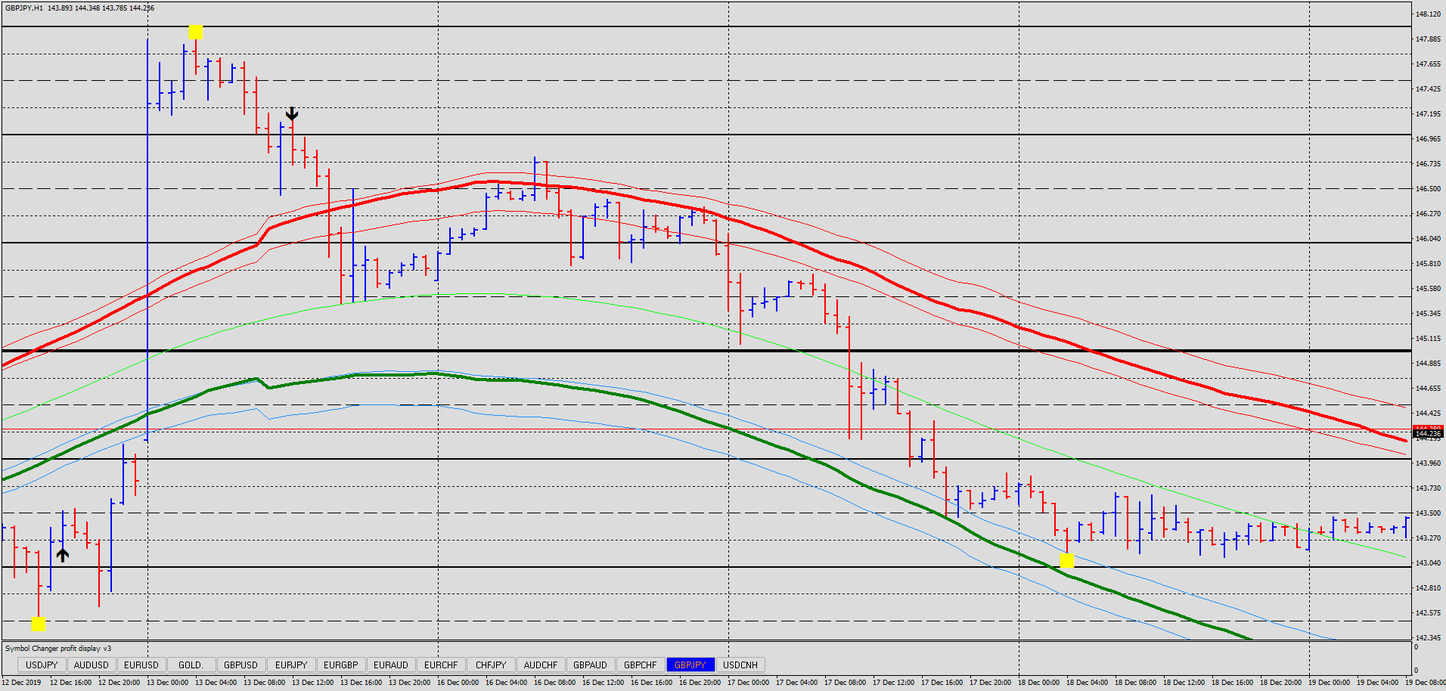Viewport: 1446px width, 691px height.
Task: Select the EURGBP symbol
Action: [341, 665]
